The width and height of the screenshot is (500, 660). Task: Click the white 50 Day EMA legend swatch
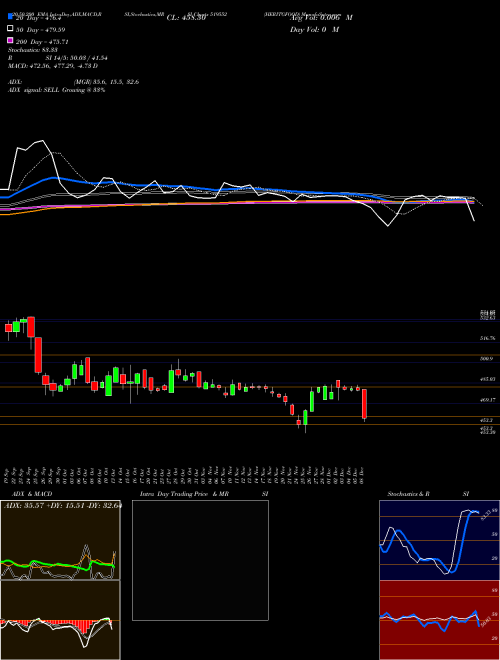click(x=10, y=29)
